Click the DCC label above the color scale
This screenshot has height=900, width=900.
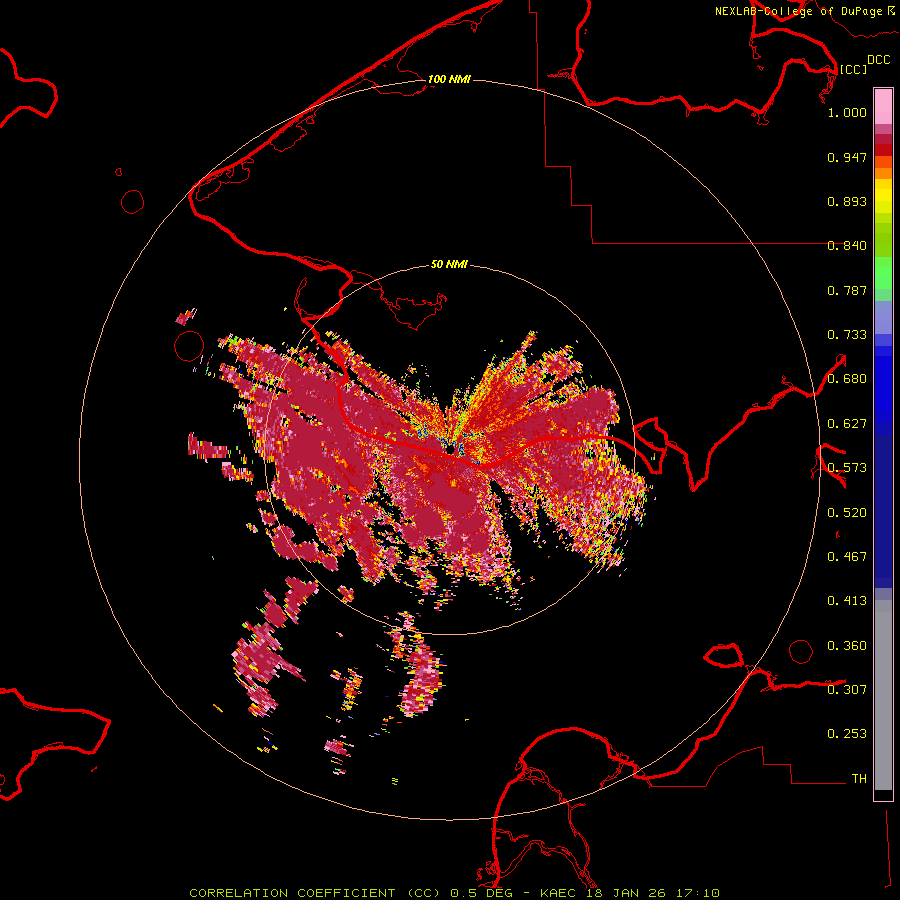click(878, 60)
